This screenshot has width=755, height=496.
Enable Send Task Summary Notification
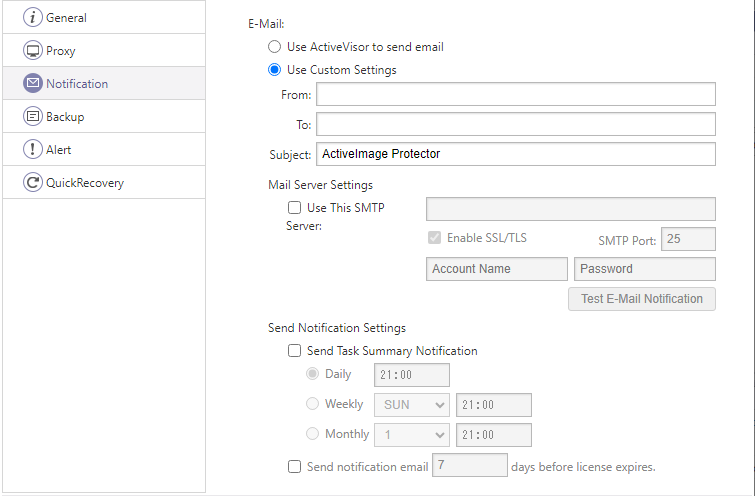tap(294, 351)
